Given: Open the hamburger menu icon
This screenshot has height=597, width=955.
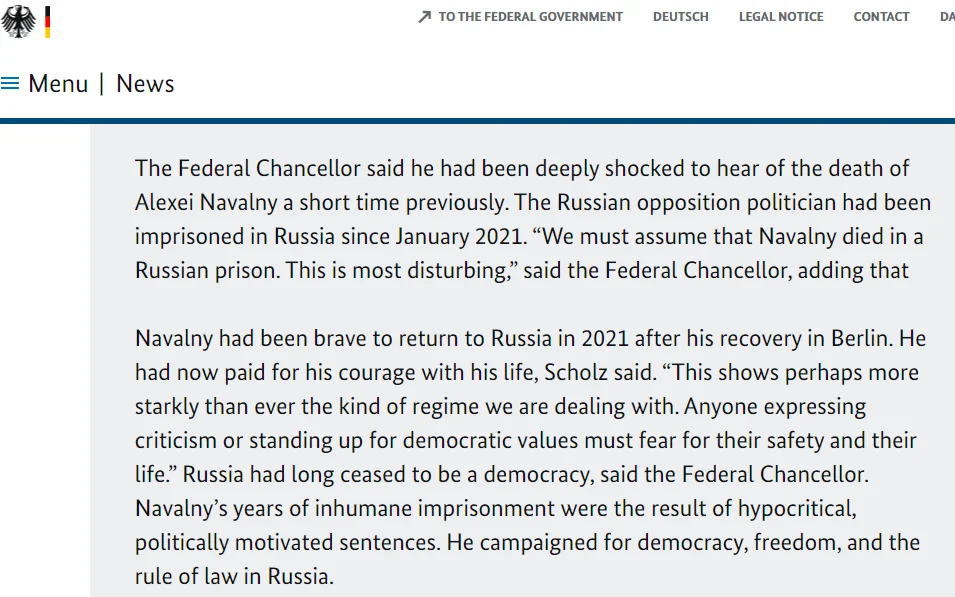Looking at the screenshot, I should [10, 83].
